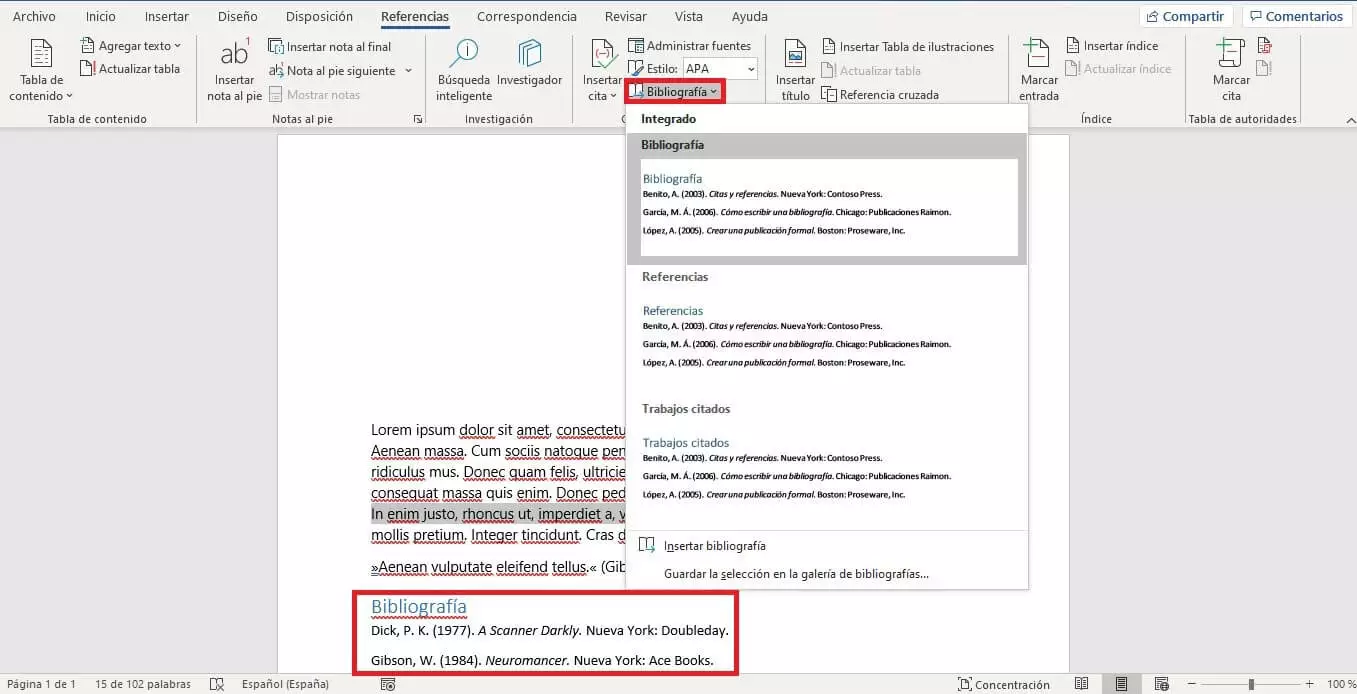The width and height of the screenshot is (1357, 694).
Task: Expand the Agregar texto dropdown
Action: click(x=131, y=46)
